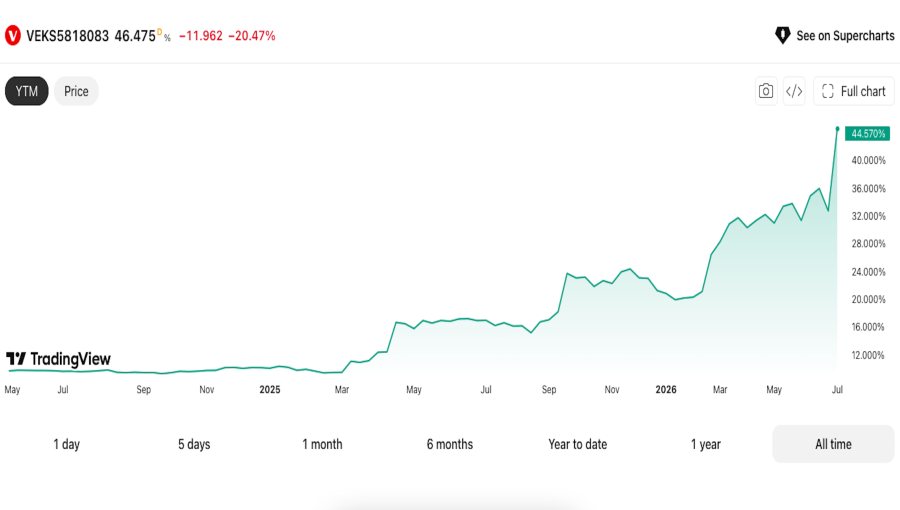The width and height of the screenshot is (900, 510).
Task: Select the Year to date range
Action: tap(577, 444)
